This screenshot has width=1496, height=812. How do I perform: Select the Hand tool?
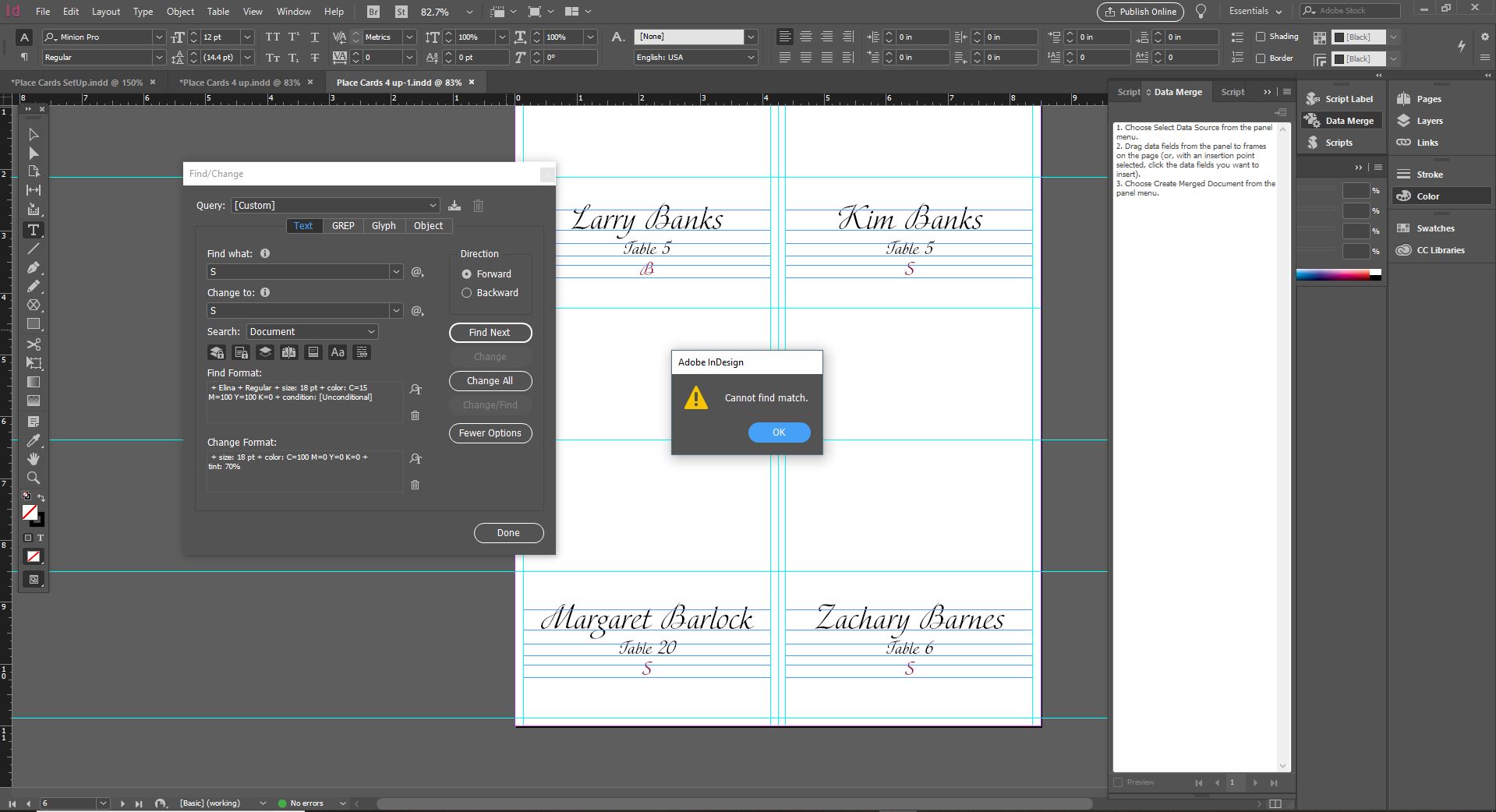(34, 459)
